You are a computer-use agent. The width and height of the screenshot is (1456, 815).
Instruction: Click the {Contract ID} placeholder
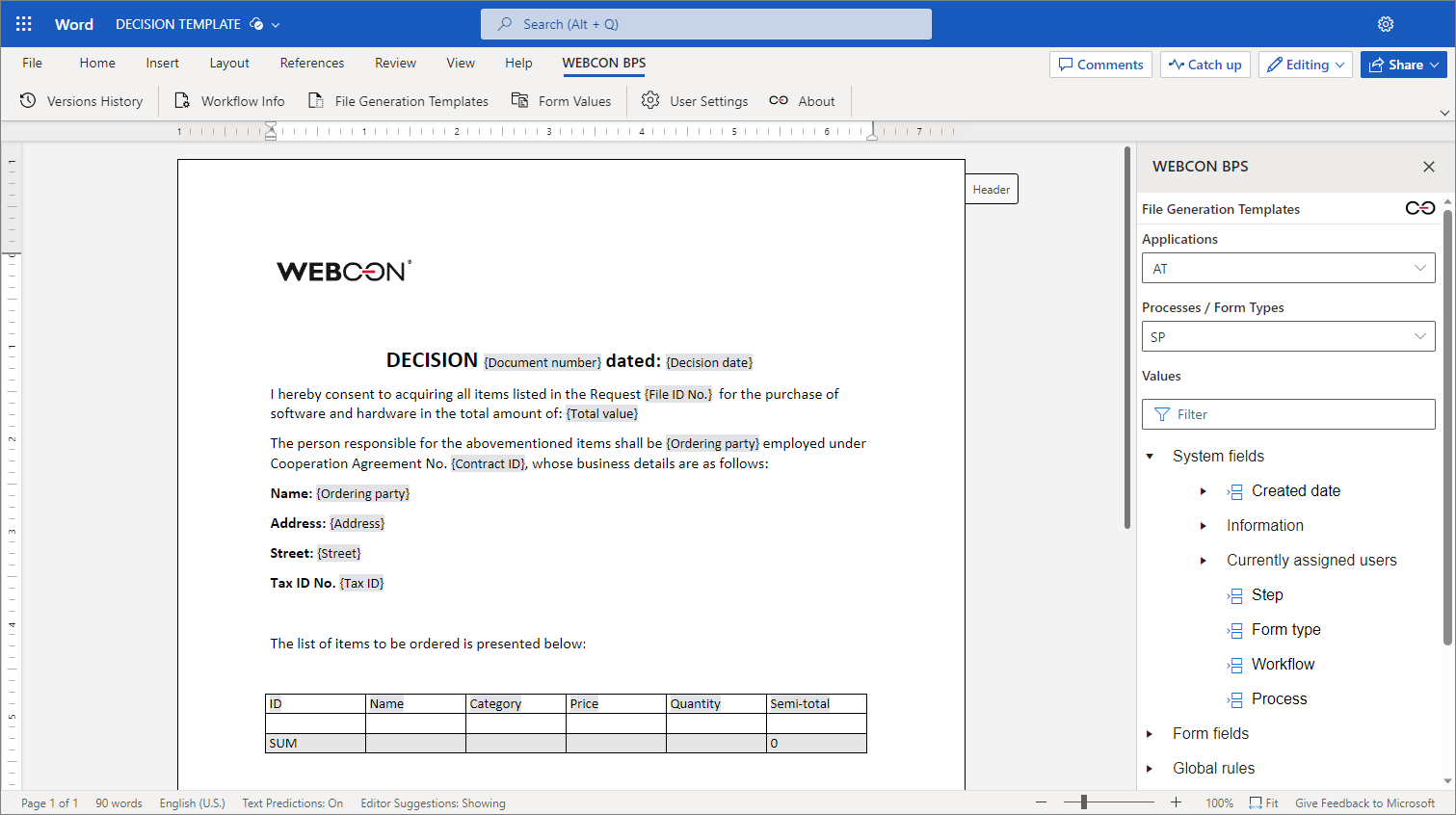489,463
